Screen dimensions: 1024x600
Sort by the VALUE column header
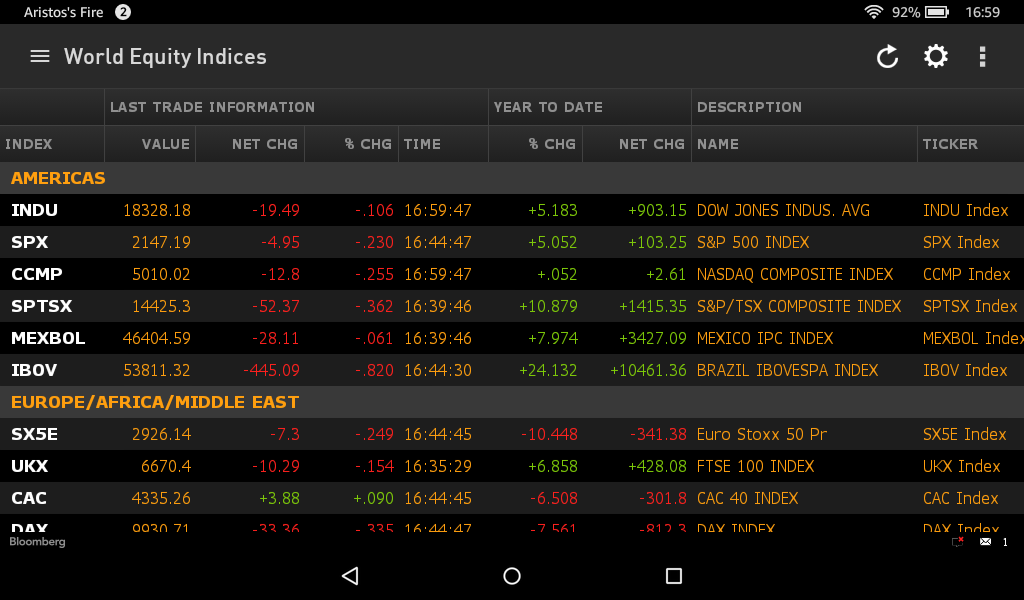point(165,144)
